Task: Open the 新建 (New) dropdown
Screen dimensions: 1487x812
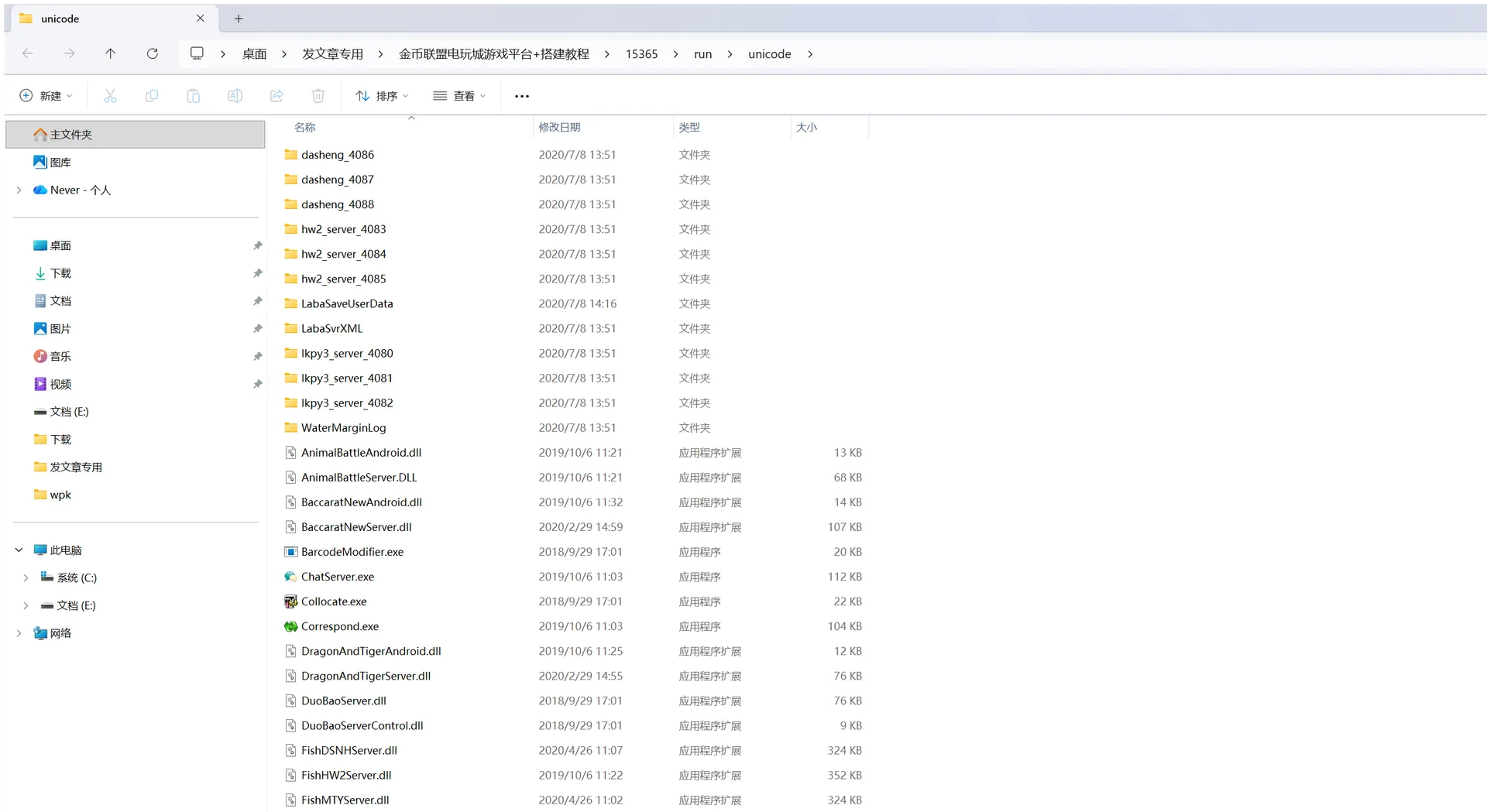Action: [x=46, y=96]
